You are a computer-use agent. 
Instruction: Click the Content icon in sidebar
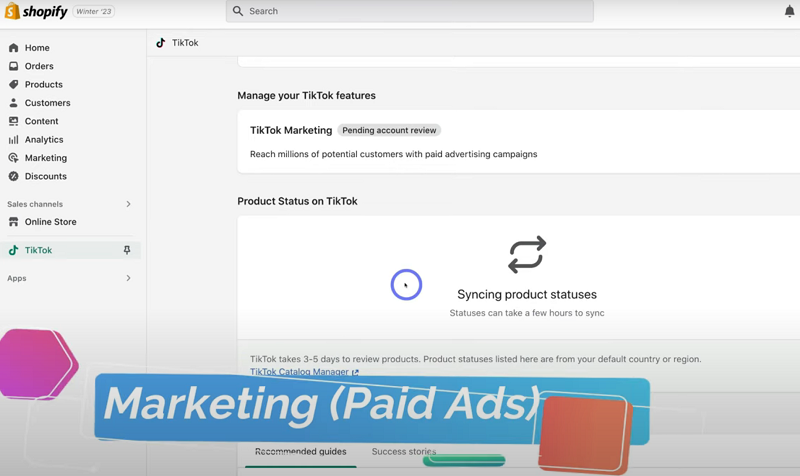click(x=14, y=121)
